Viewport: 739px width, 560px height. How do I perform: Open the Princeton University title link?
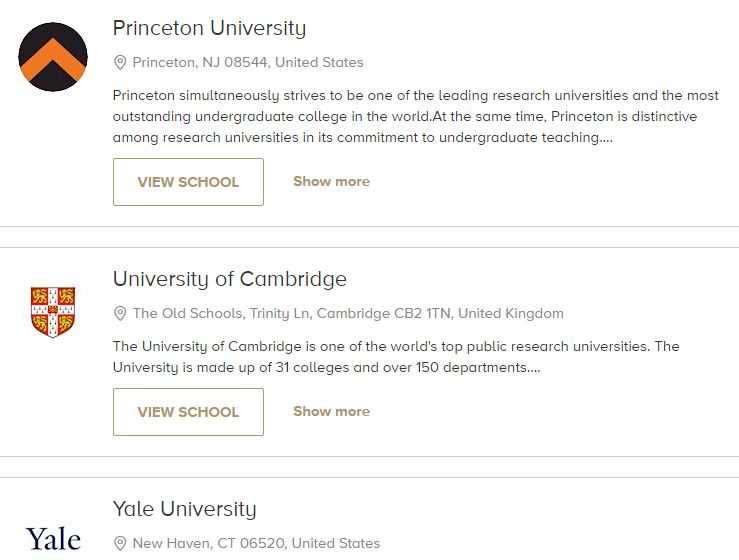(209, 28)
